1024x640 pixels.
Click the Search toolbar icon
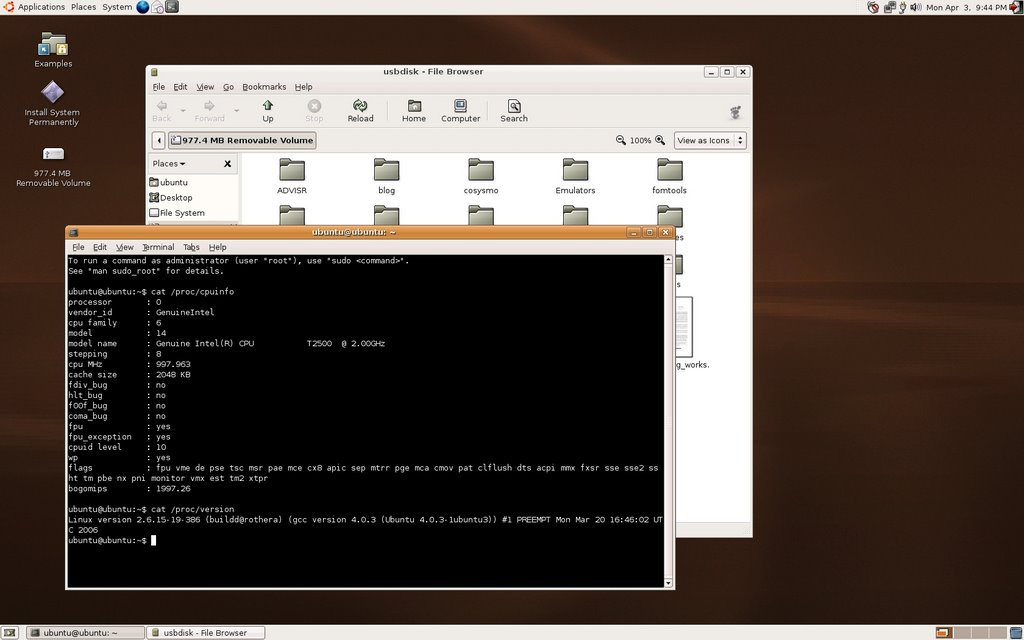pos(513,110)
